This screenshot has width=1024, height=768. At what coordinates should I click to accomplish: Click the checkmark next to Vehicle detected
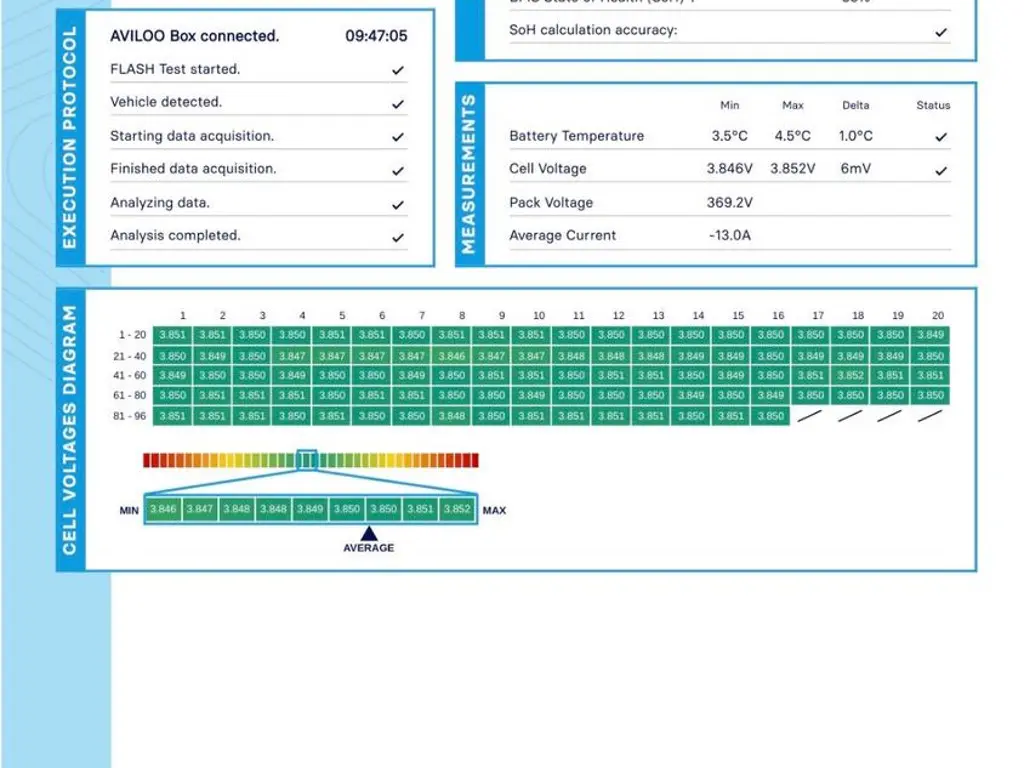tap(398, 103)
